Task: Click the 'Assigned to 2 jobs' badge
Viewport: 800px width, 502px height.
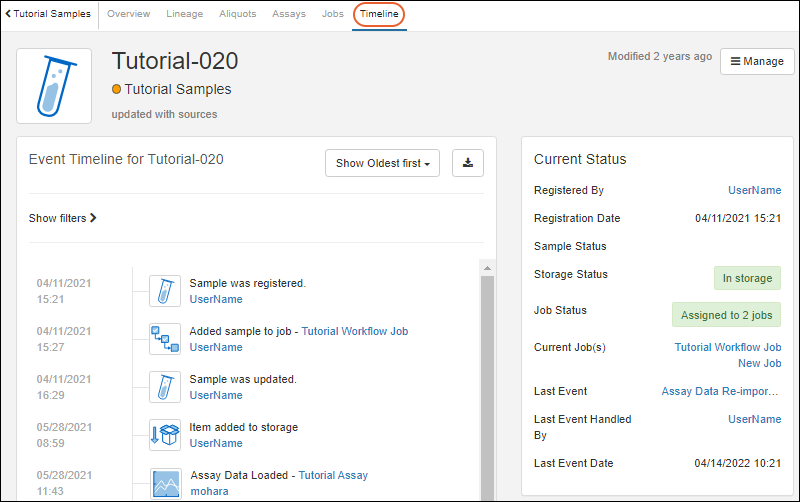Action: pyautogui.click(x=726, y=315)
